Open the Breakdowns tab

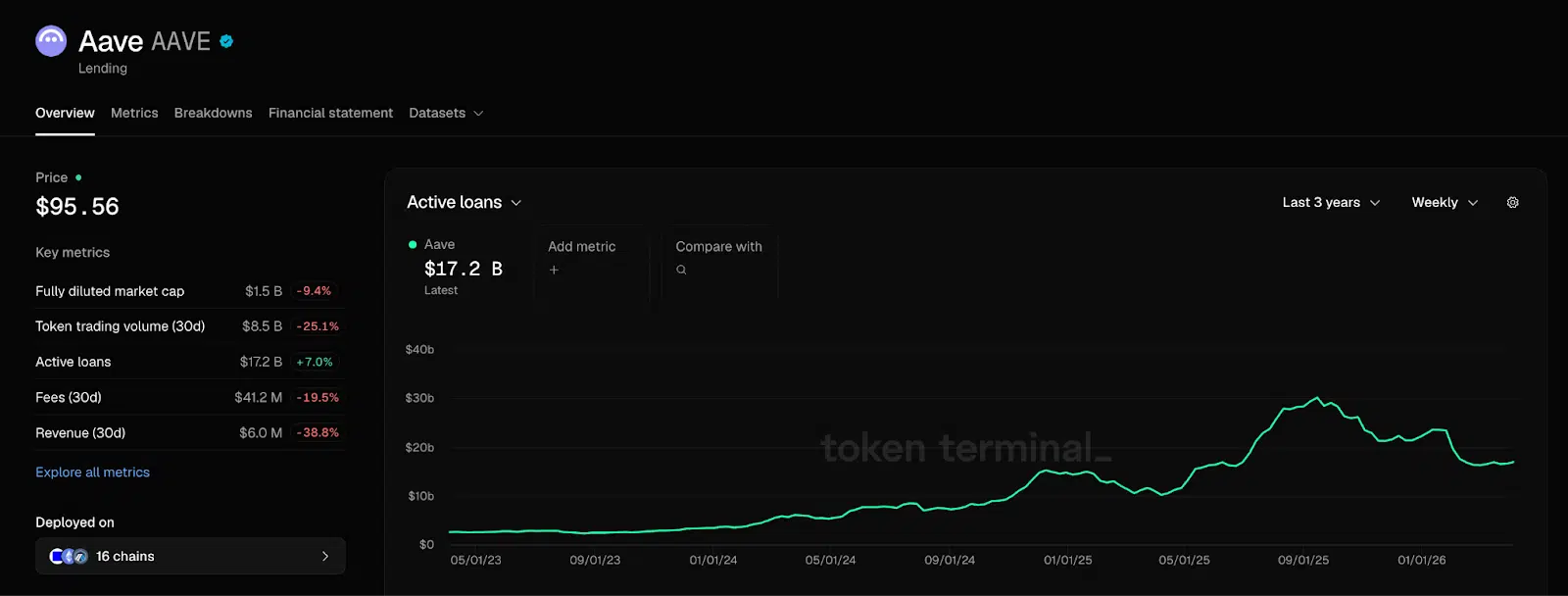[x=213, y=114]
